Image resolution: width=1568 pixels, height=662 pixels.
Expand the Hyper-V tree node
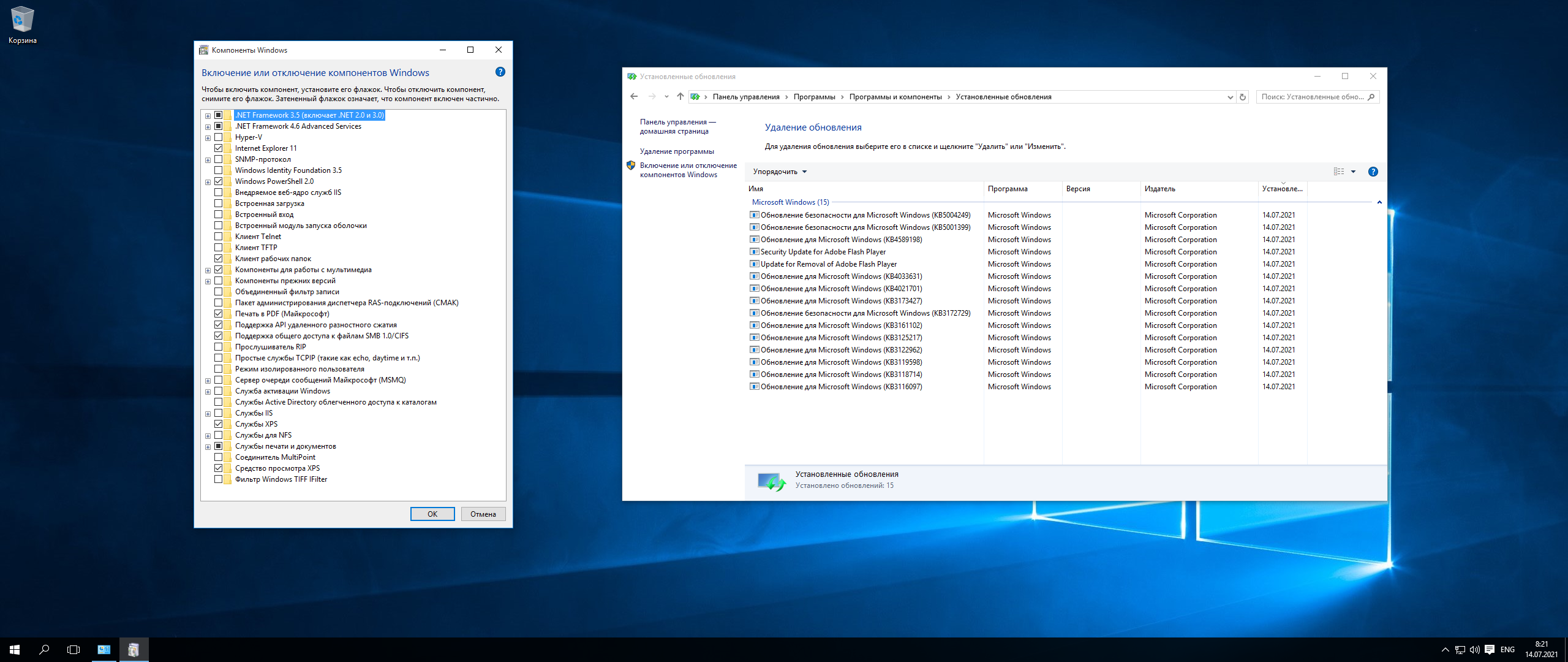(208, 138)
